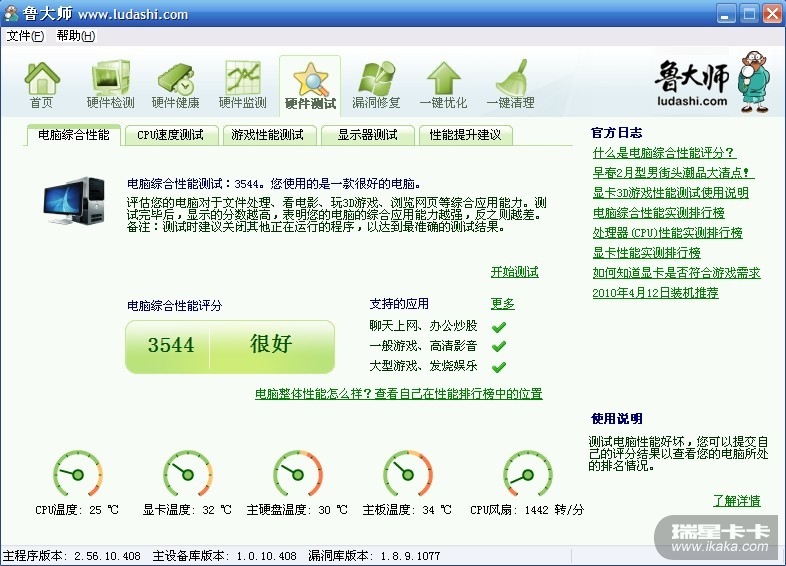Open the 硬件健康 hardware health icon
The width and height of the screenshot is (786, 566).
(175, 85)
